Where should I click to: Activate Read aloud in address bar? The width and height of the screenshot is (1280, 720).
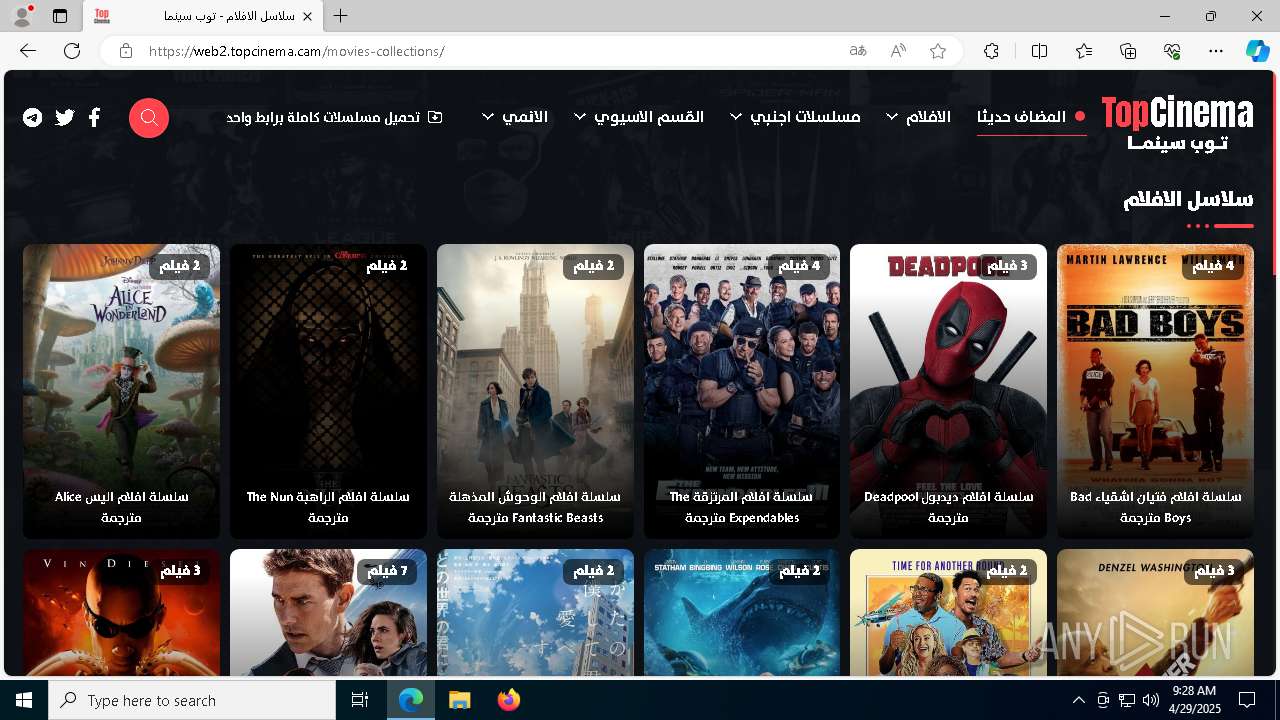pos(898,51)
